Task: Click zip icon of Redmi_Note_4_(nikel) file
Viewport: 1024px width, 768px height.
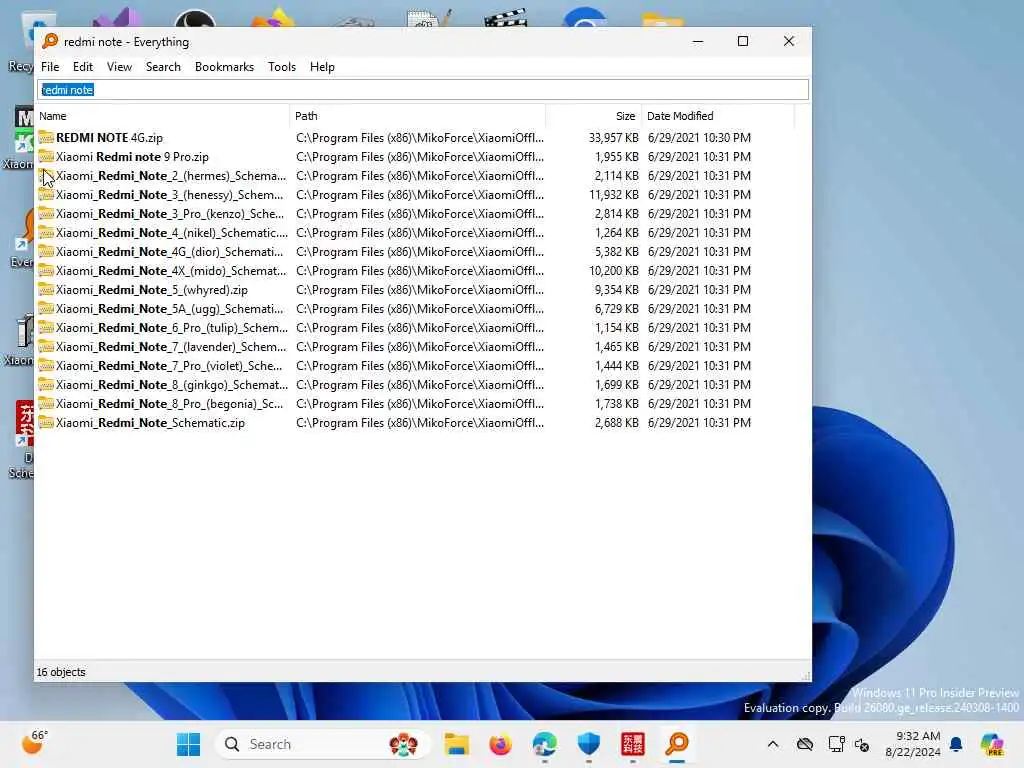Action: [x=46, y=232]
